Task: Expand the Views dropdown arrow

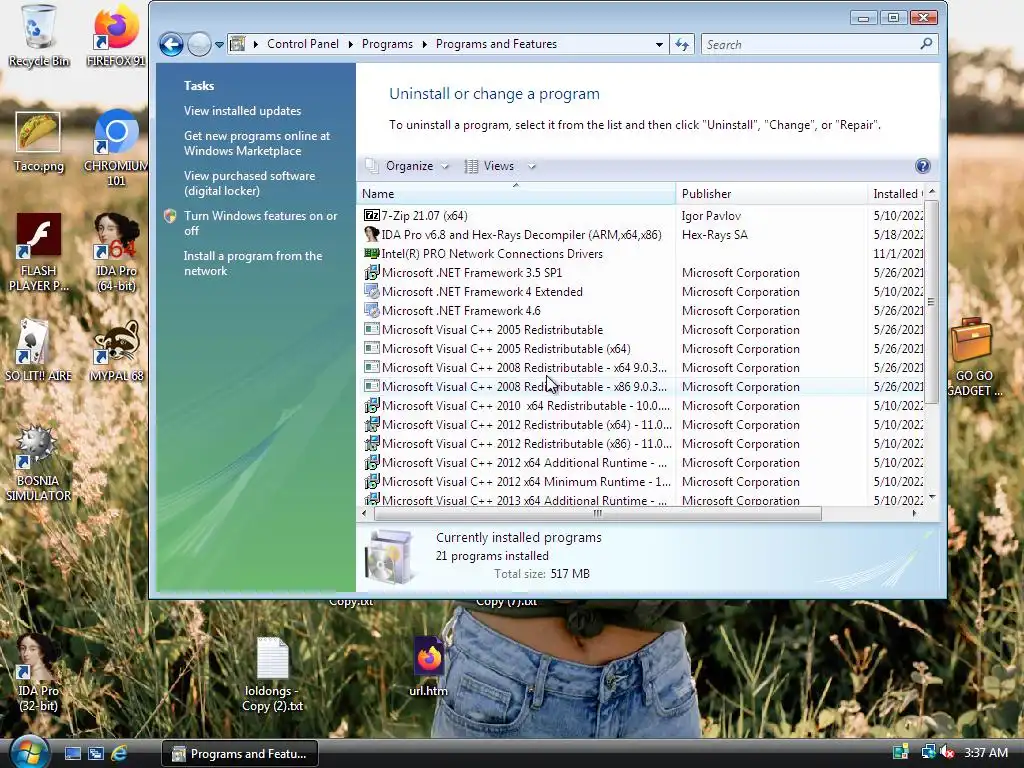Action: tap(532, 166)
